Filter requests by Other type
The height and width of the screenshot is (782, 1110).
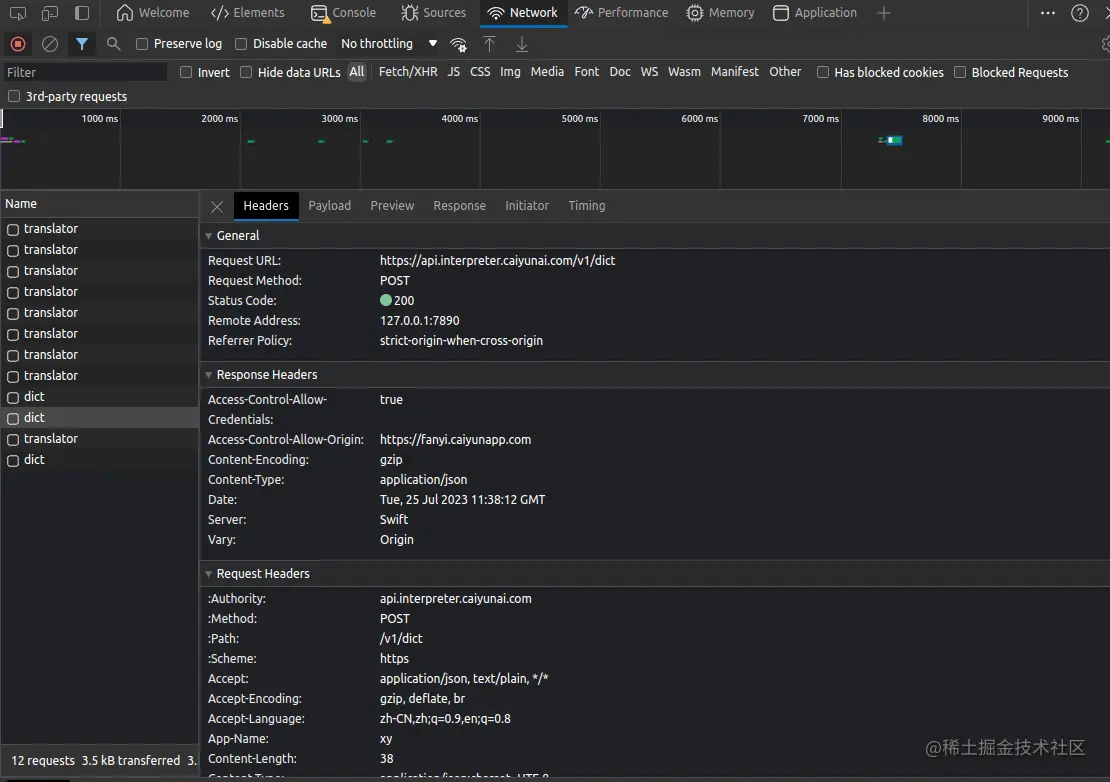[785, 71]
